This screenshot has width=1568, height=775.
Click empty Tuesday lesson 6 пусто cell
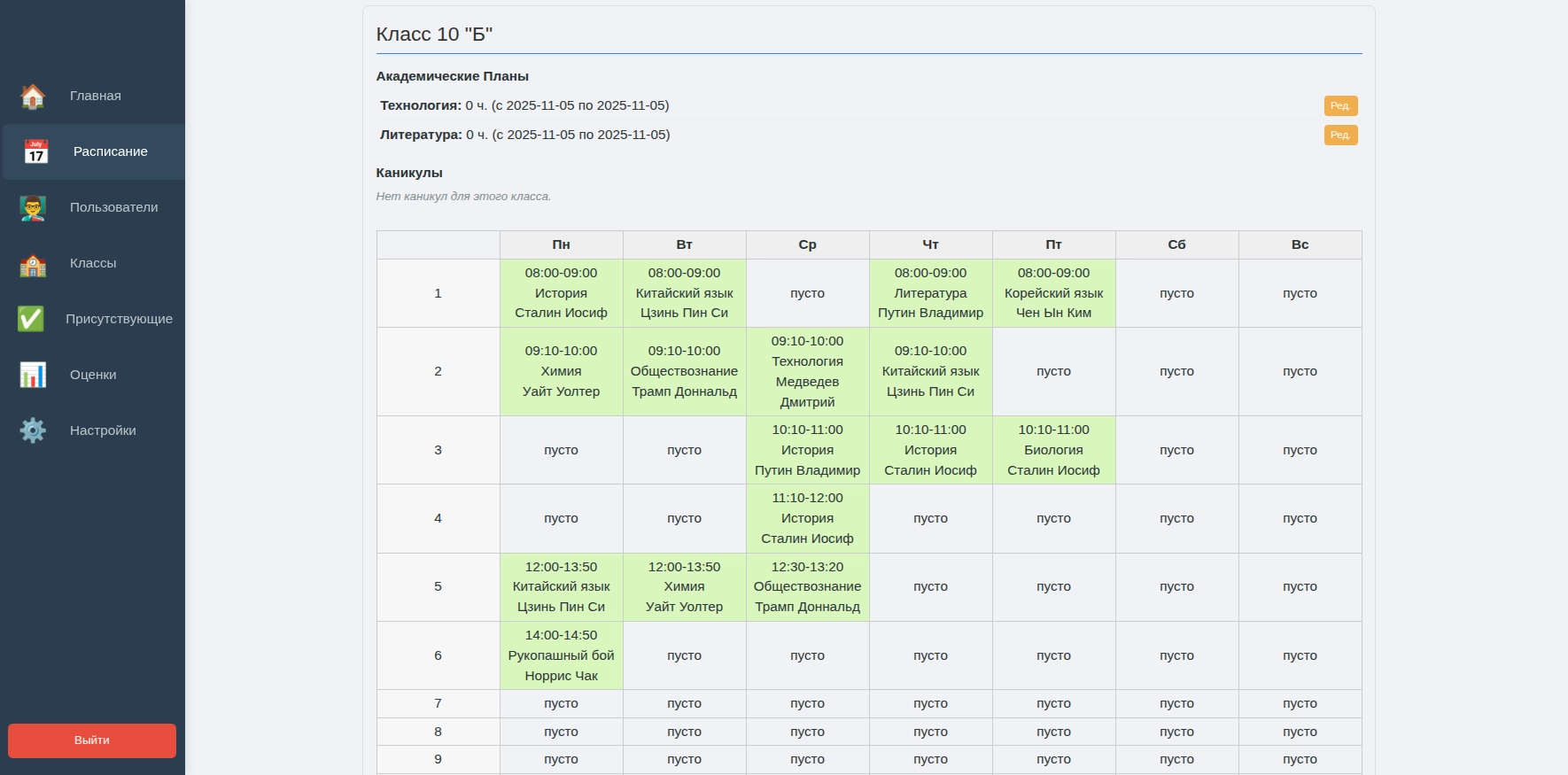pyautogui.click(x=685, y=655)
